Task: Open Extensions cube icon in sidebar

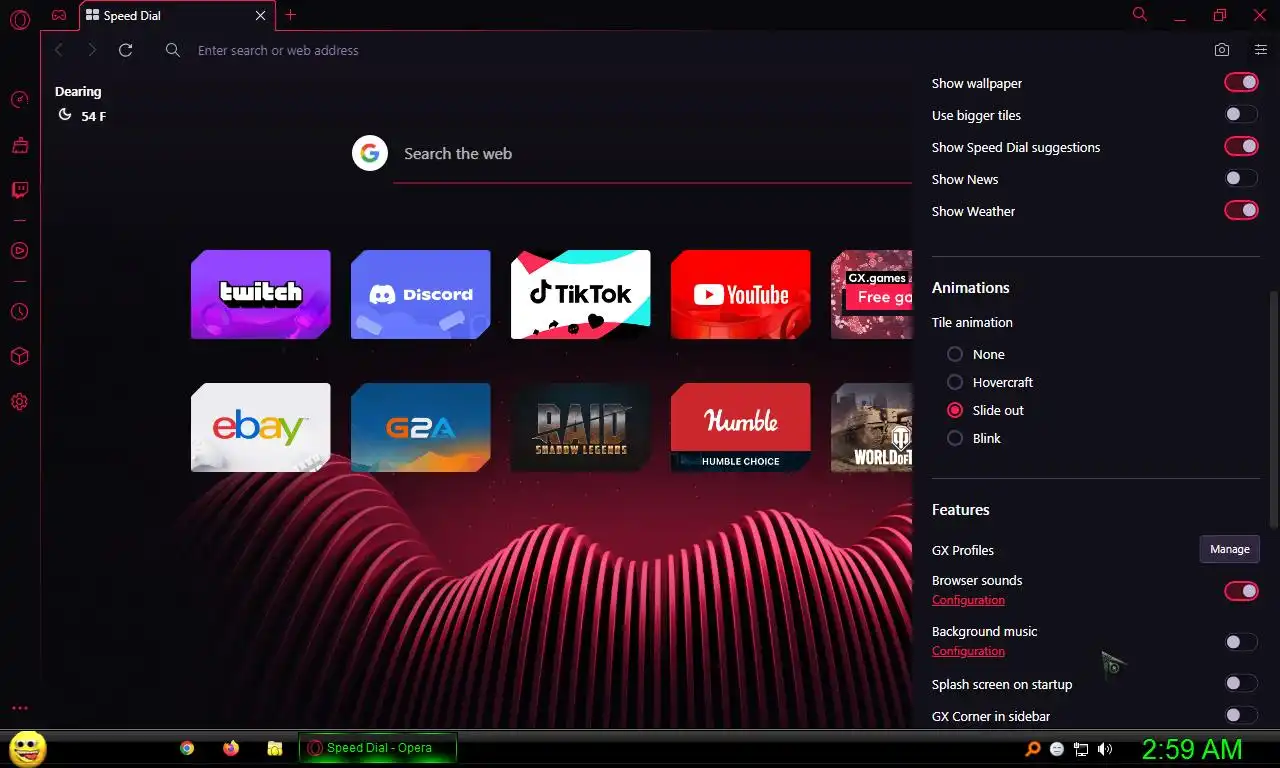Action: coord(19,357)
